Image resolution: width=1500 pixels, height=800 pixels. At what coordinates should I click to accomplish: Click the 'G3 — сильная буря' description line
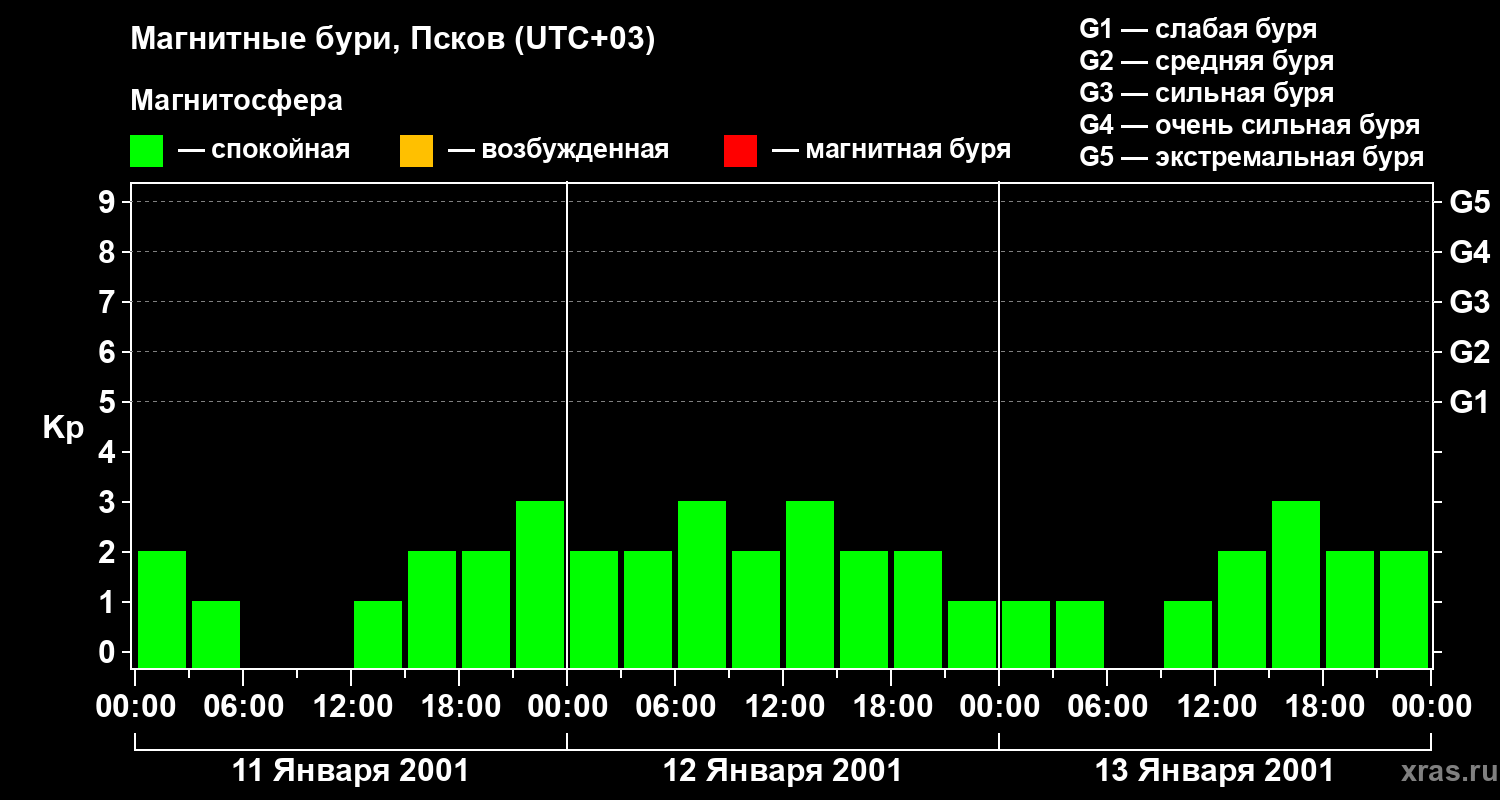[x=1207, y=93]
